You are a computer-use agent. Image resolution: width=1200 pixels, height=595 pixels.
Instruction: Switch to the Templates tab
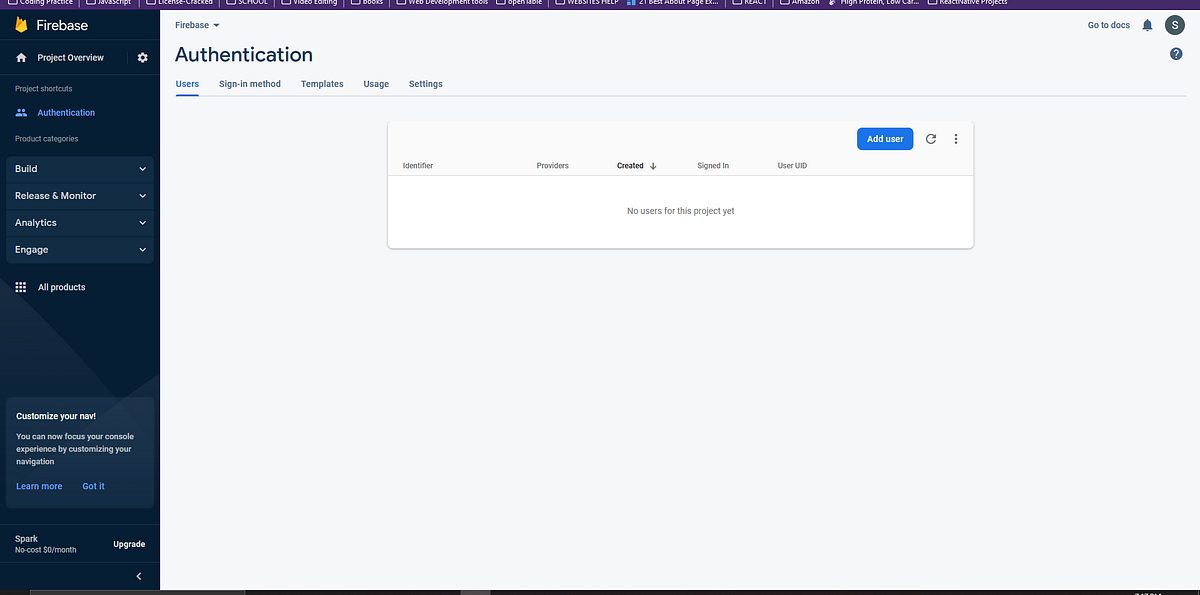(x=322, y=84)
